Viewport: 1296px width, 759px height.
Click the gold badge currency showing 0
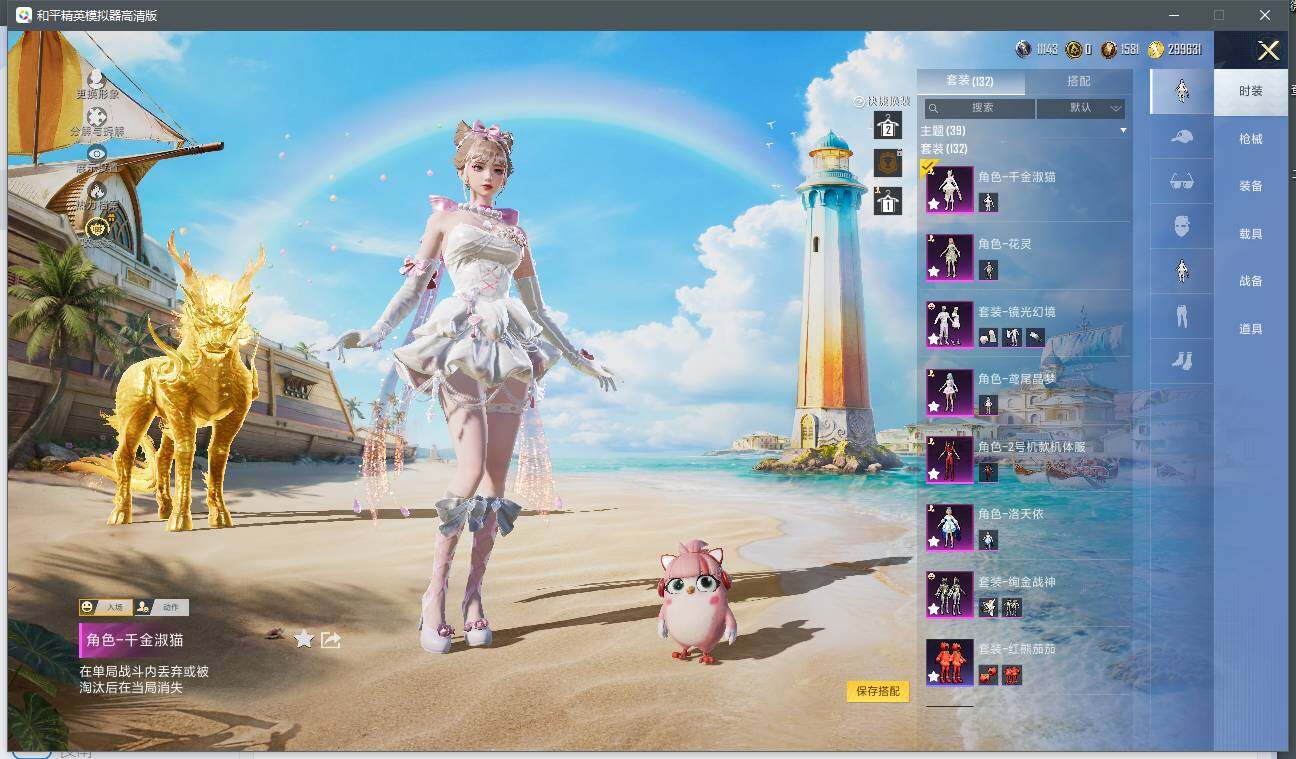pos(1079,49)
